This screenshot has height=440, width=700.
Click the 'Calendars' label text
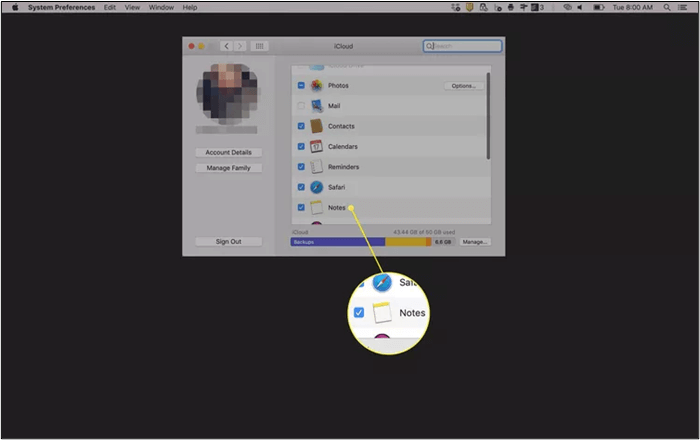pyautogui.click(x=343, y=146)
